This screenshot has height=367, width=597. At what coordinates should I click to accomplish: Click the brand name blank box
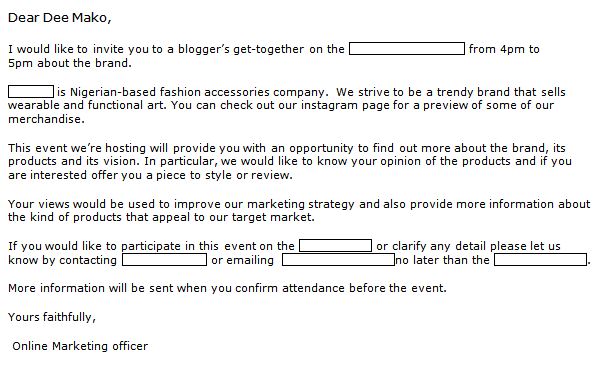click(31, 92)
